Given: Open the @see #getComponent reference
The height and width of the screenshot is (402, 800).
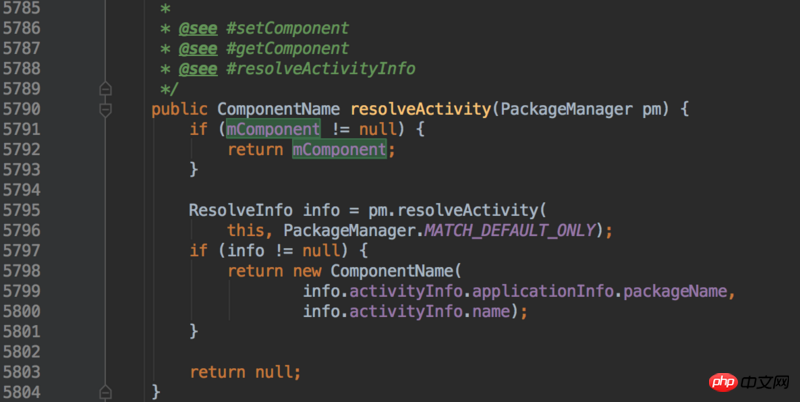Looking at the screenshot, I should 278,48.
